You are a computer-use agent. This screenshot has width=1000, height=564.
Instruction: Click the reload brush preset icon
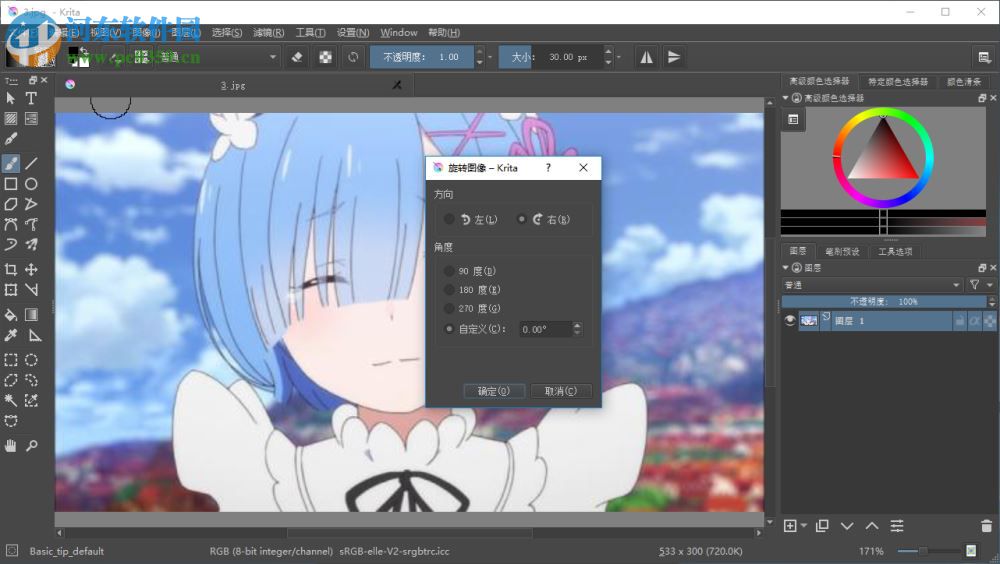[353, 57]
